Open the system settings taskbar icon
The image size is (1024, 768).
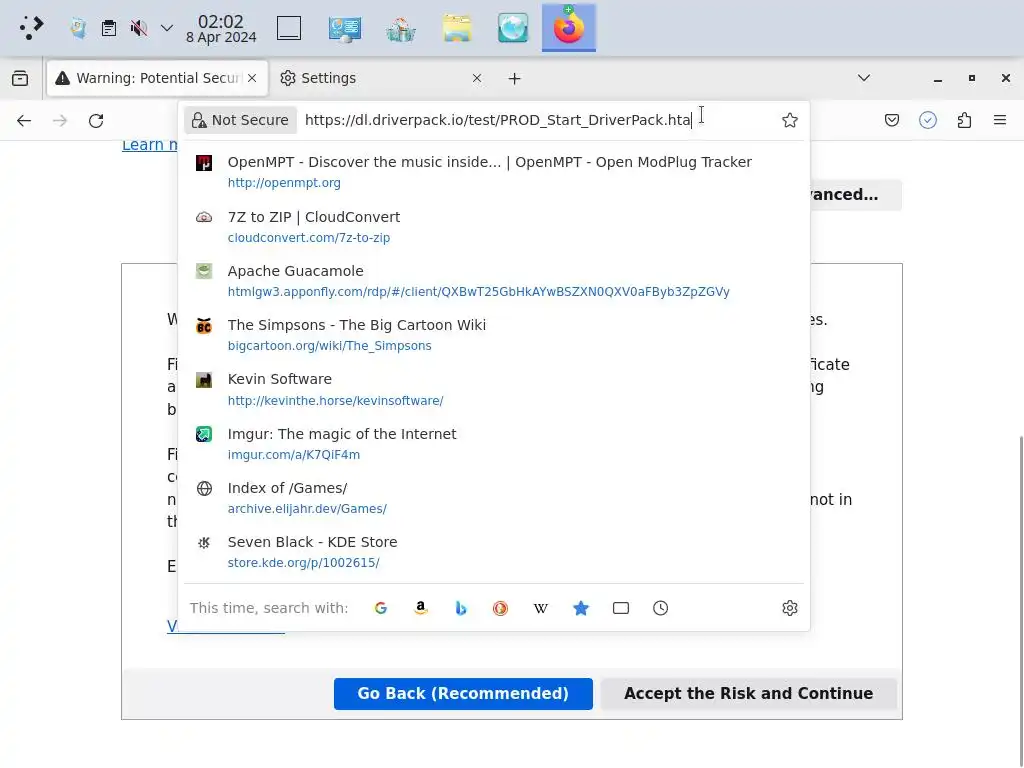tap(345, 28)
